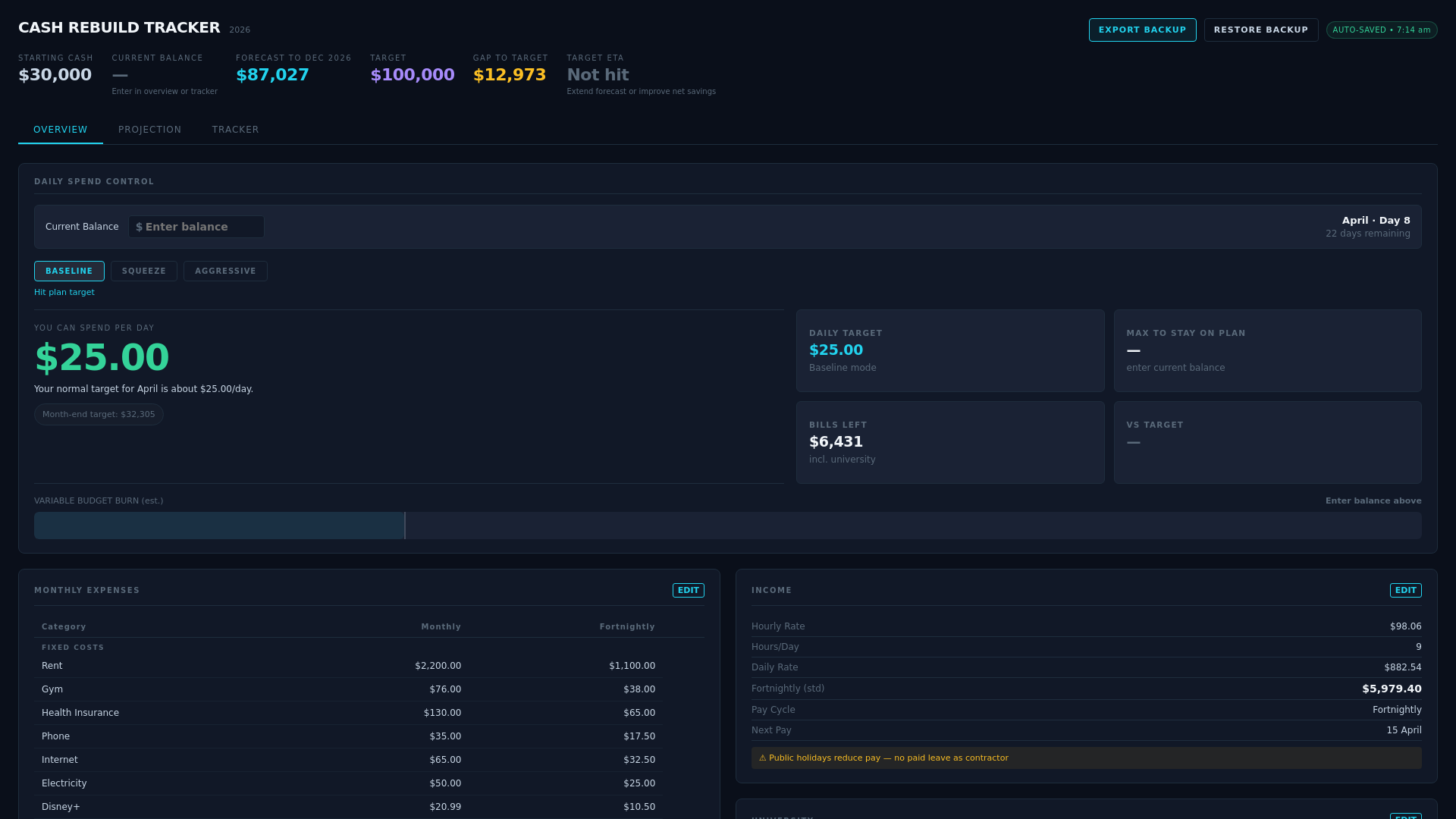Click the Disney+ expense row label

point(61,807)
